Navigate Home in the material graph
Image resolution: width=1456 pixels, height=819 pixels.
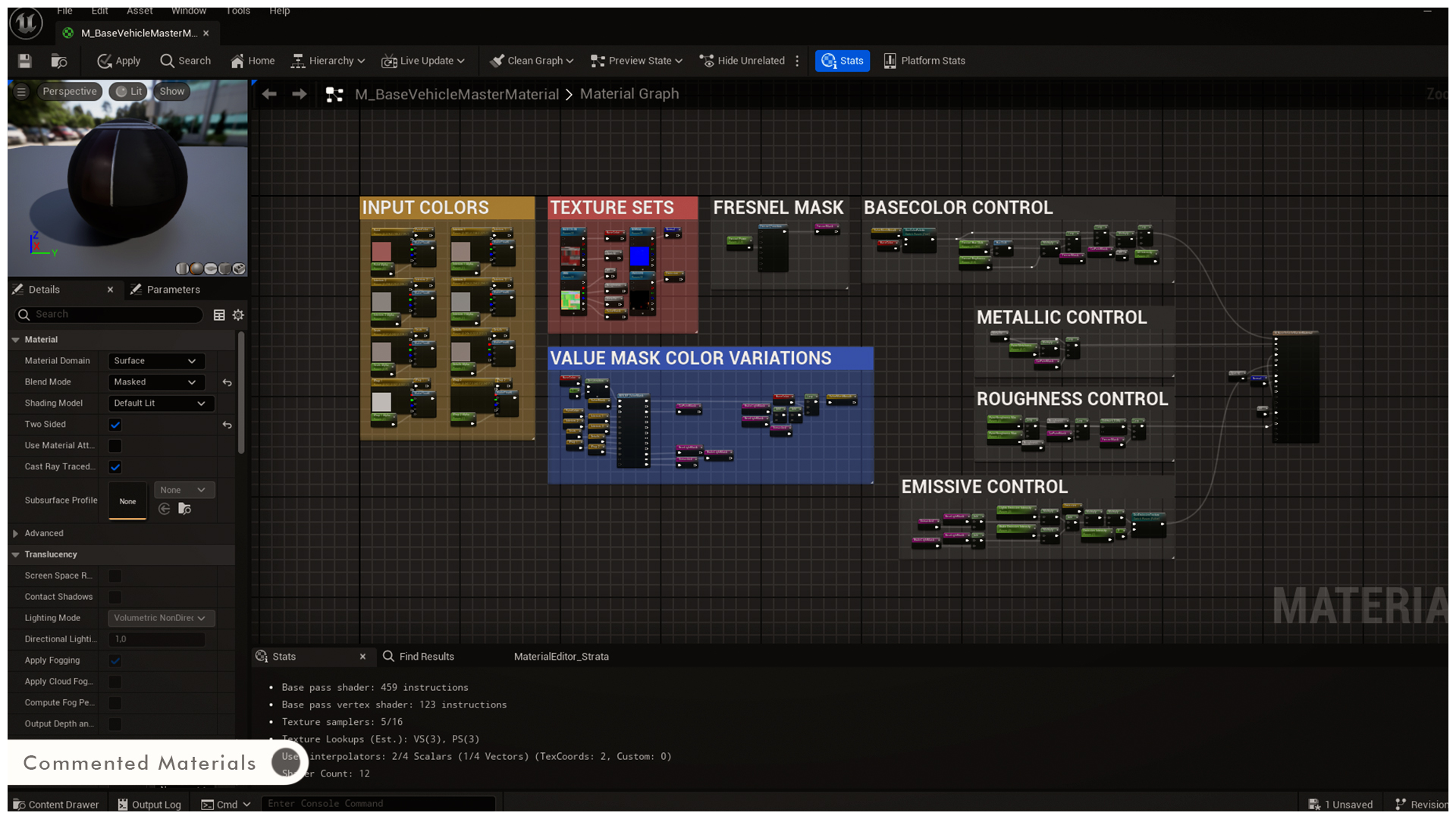(x=251, y=61)
